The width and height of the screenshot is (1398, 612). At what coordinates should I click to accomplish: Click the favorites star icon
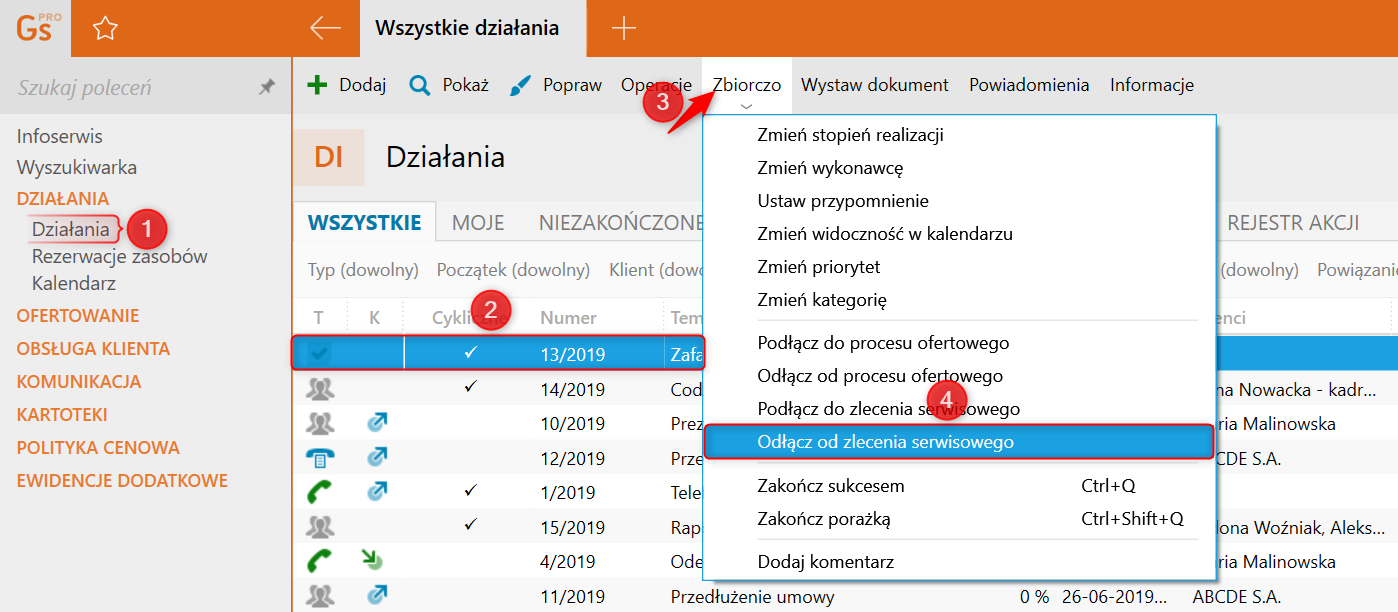pyautogui.click(x=105, y=29)
